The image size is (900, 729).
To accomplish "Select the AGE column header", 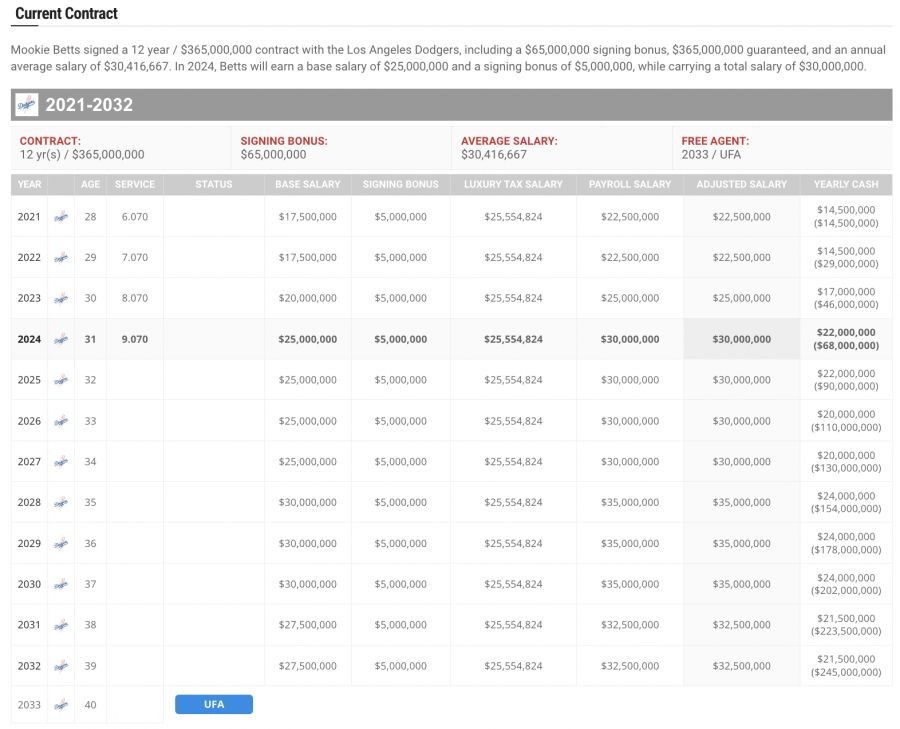I will 90,184.
